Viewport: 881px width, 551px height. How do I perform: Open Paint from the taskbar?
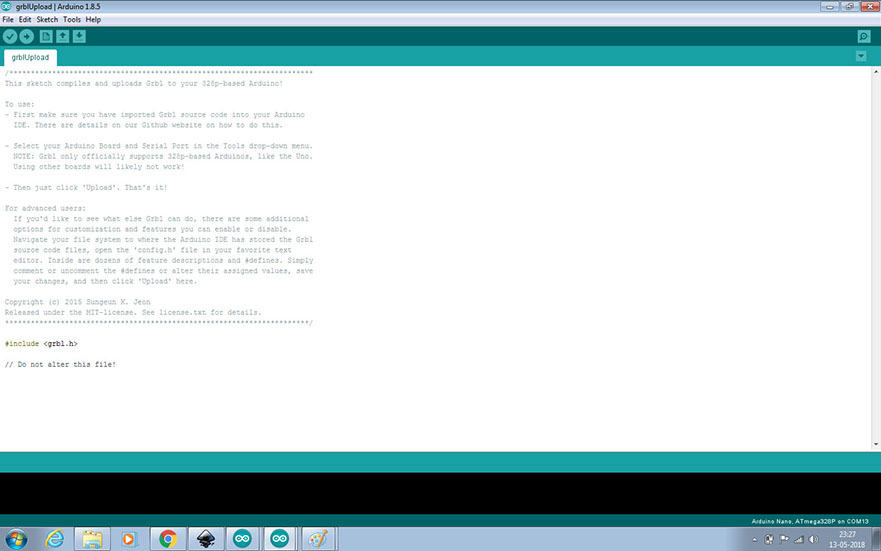click(318, 539)
